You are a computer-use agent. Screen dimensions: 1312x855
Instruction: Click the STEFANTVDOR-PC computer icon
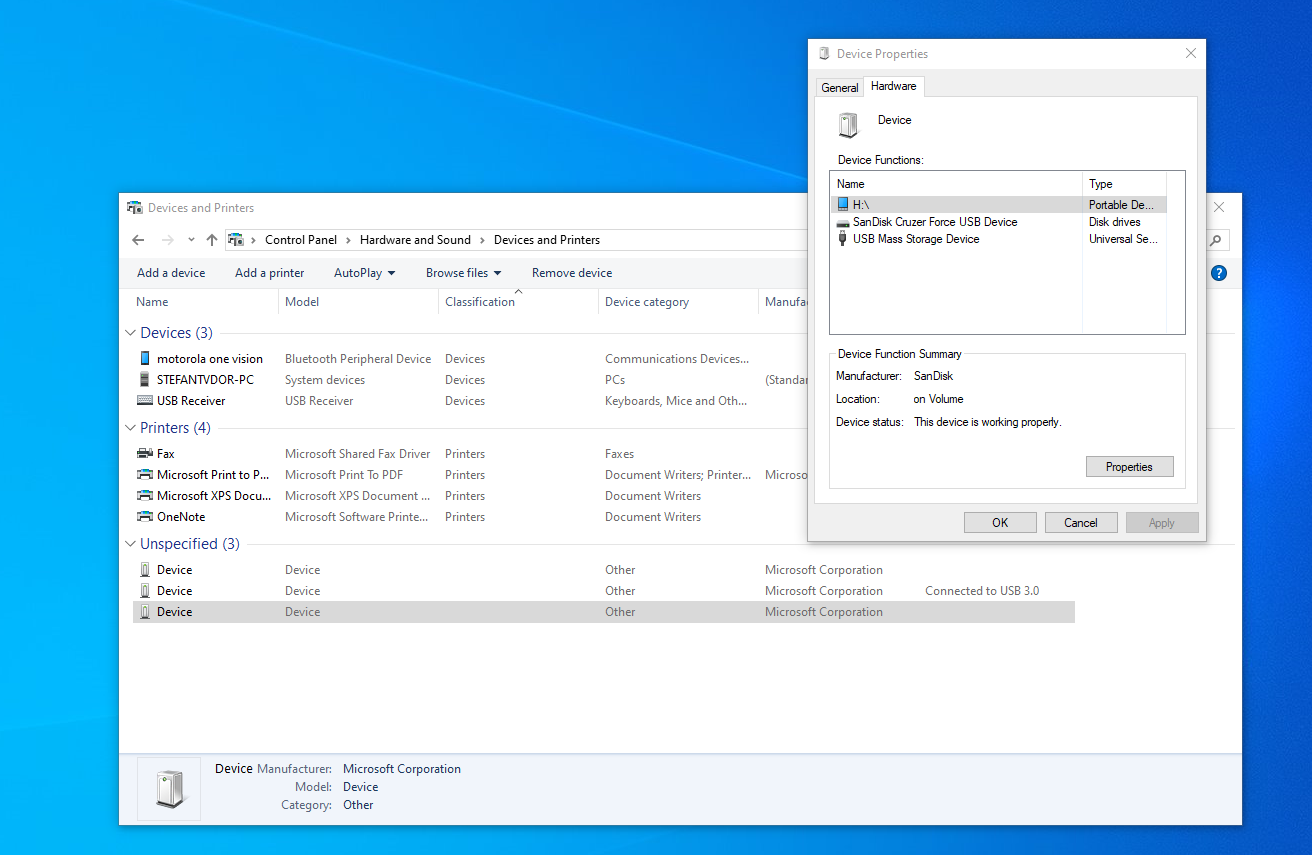(145, 379)
